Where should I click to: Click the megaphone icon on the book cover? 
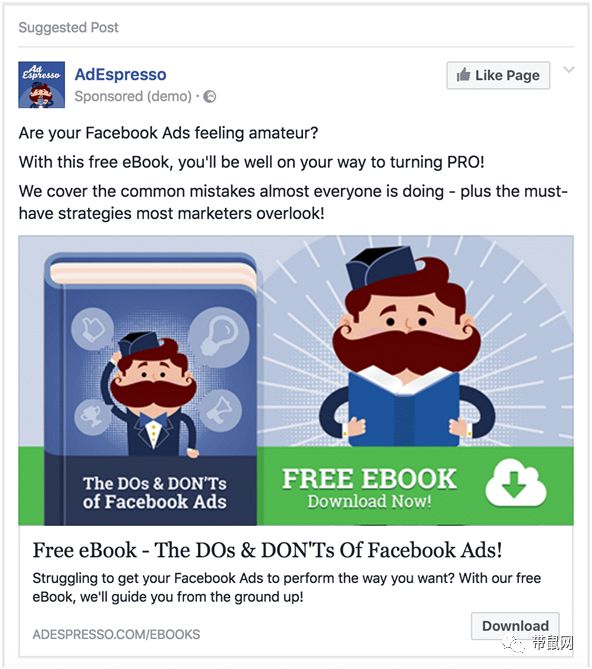[220, 410]
